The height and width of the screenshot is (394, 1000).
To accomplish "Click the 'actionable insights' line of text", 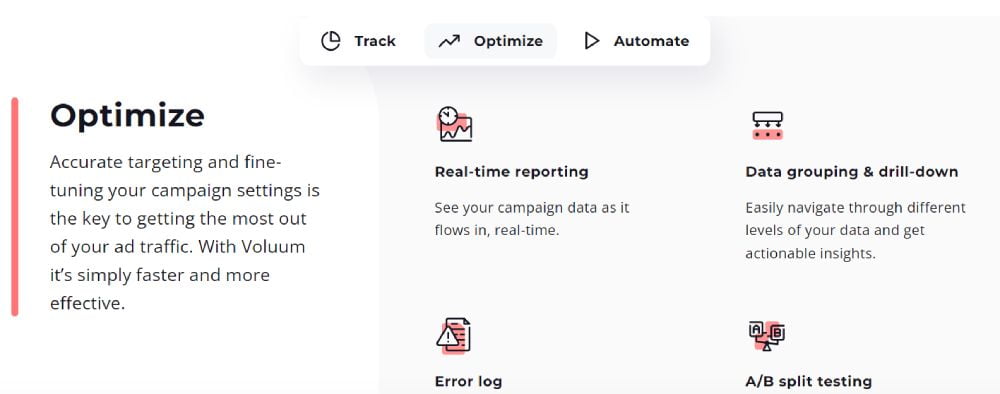I will point(810,253).
